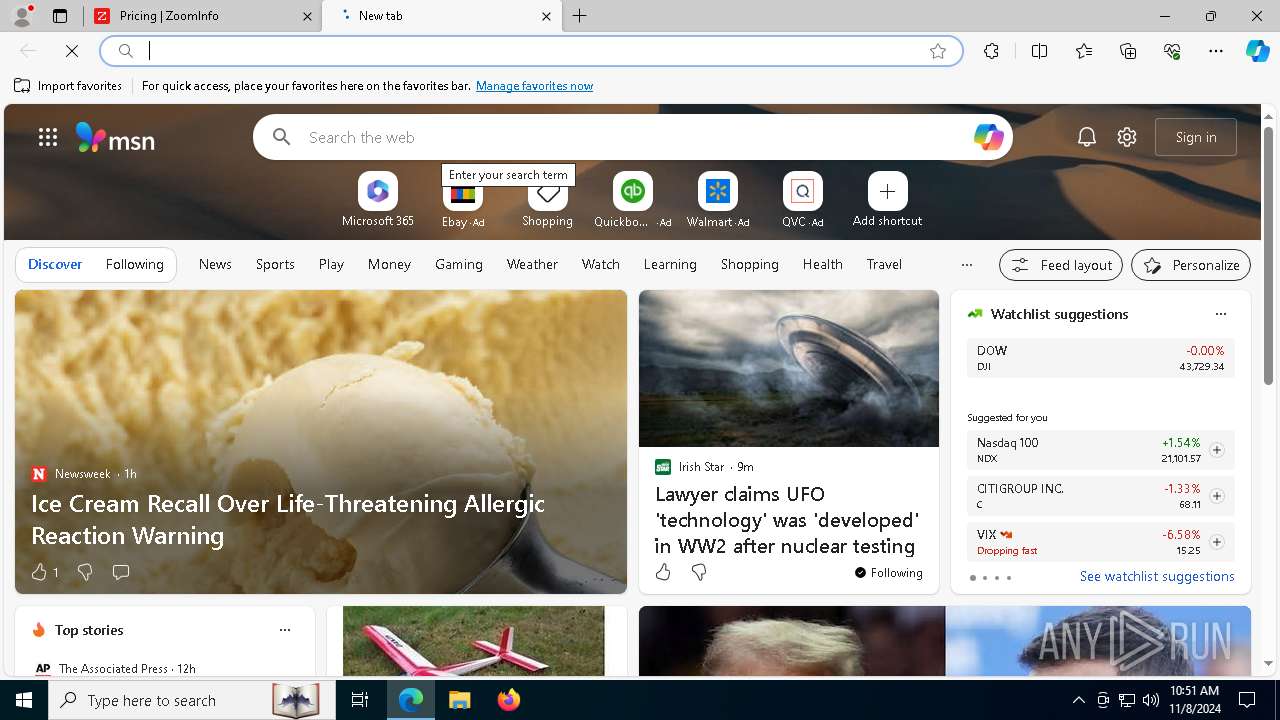
Task: Add VIX to watchlist
Action: pyautogui.click(x=1216, y=542)
